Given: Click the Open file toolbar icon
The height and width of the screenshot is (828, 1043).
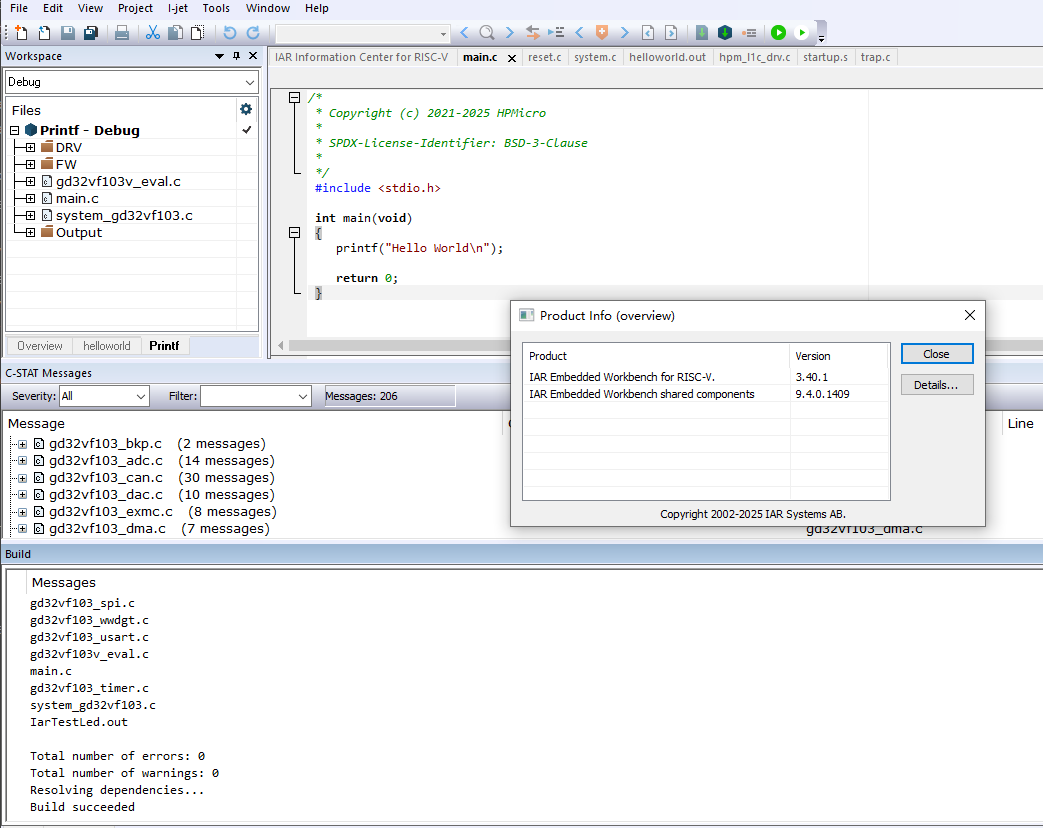Looking at the screenshot, I should [x=45, y=33].
